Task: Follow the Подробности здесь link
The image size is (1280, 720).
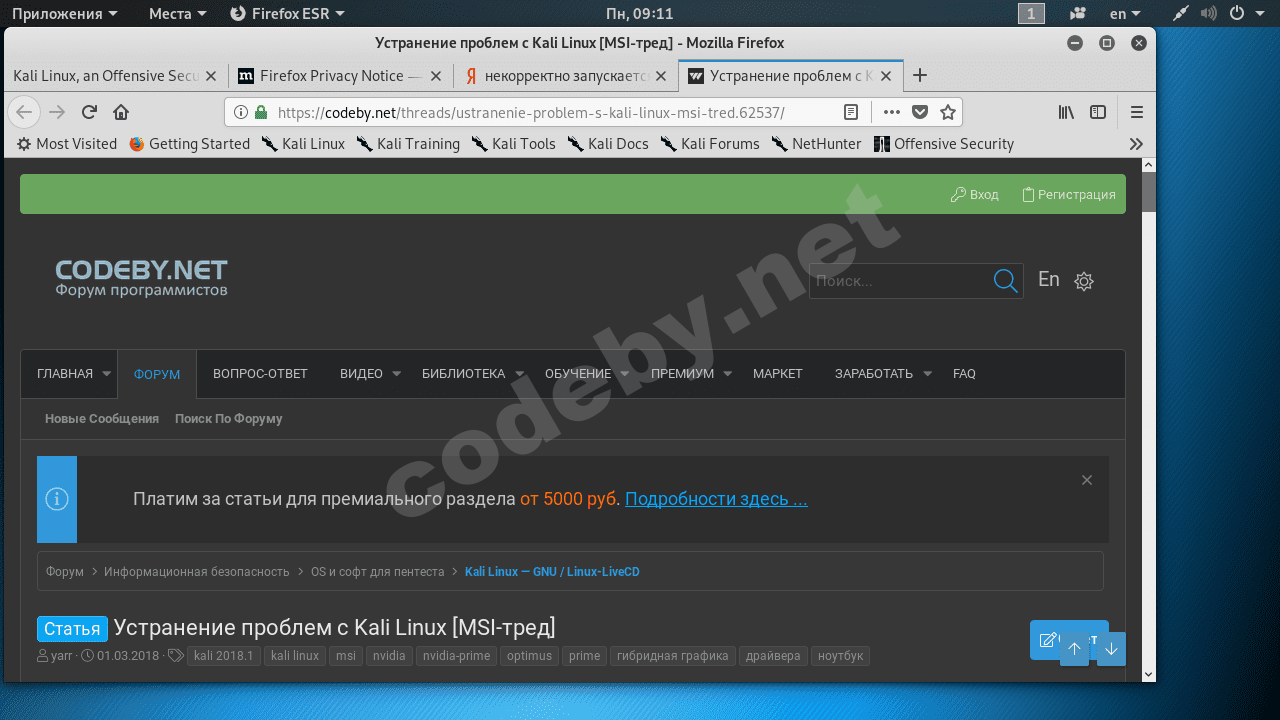Action: (x=716, y=499)
